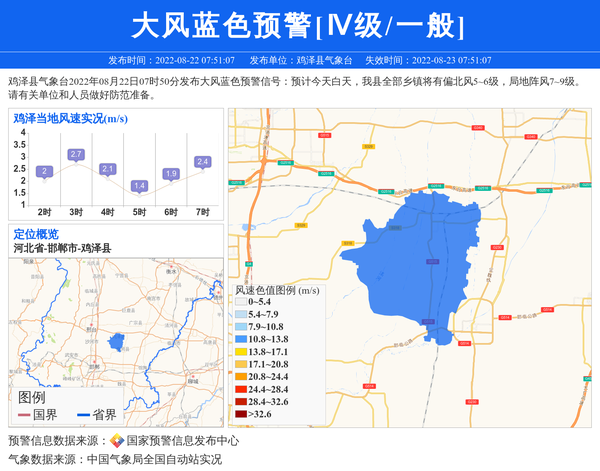Click the red 国界 legend line
600x471 pixels.
click(23, 415)
